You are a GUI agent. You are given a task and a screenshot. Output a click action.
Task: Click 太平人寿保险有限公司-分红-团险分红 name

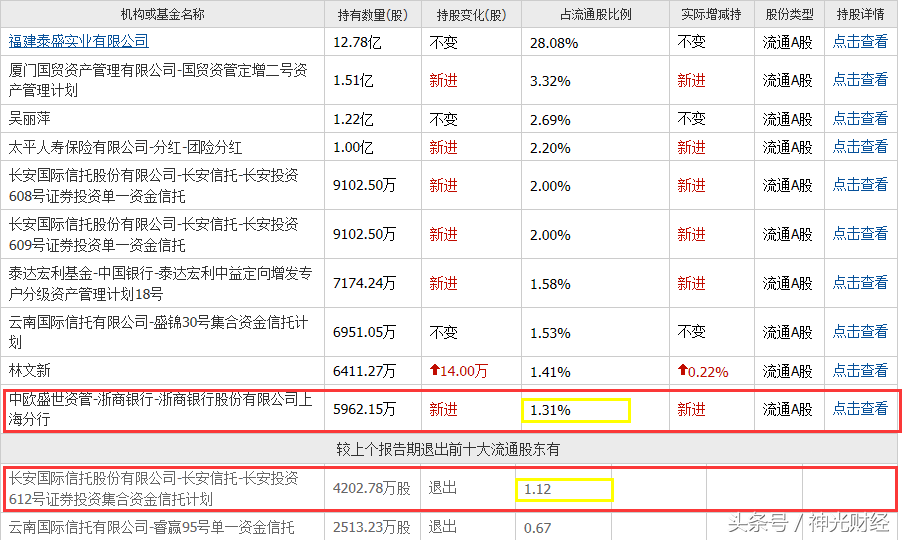125,147
